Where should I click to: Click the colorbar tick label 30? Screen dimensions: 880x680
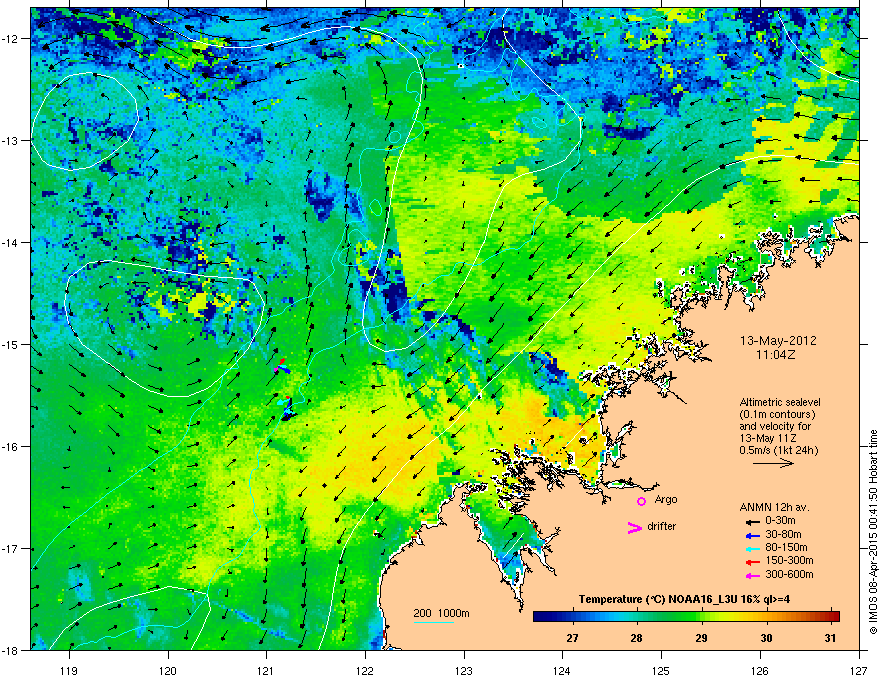tap(766, 638)
